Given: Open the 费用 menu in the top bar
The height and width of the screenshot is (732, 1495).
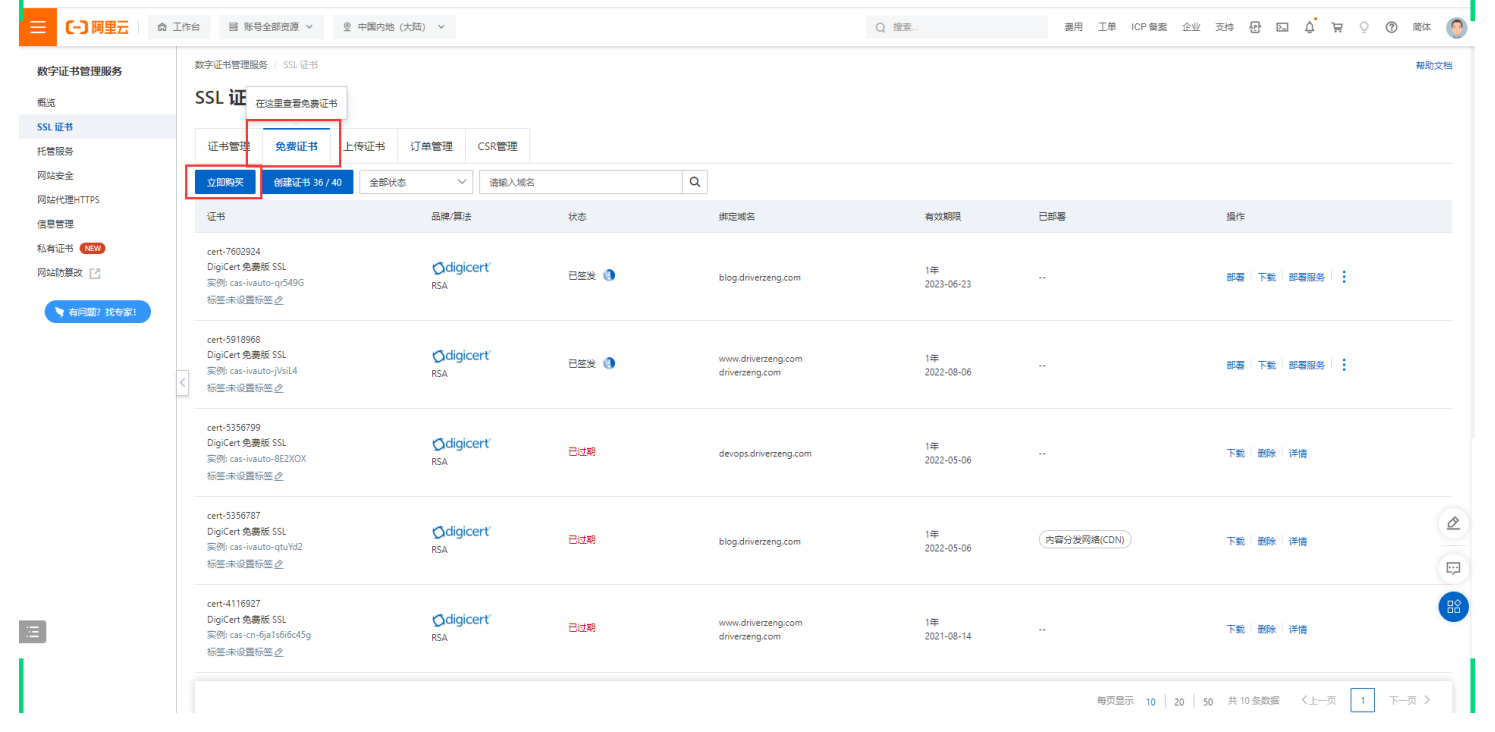Looking at the screenshot, I should (1073, 27).
